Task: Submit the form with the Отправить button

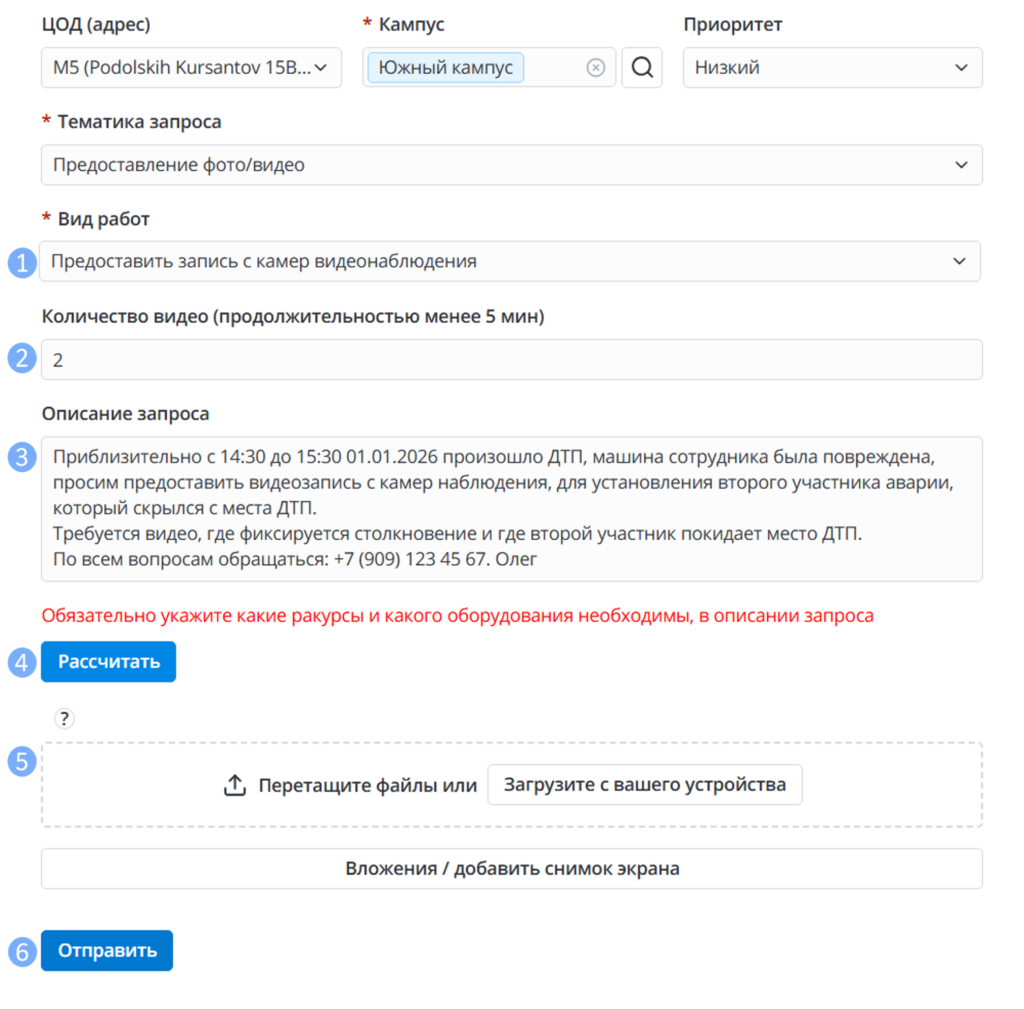Action: click(107, 950)
